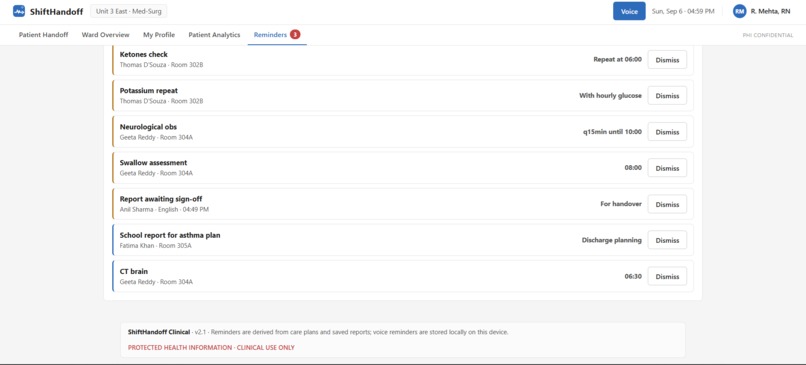
Task: Click the 'For handover' note
Action: click(621, 204)
